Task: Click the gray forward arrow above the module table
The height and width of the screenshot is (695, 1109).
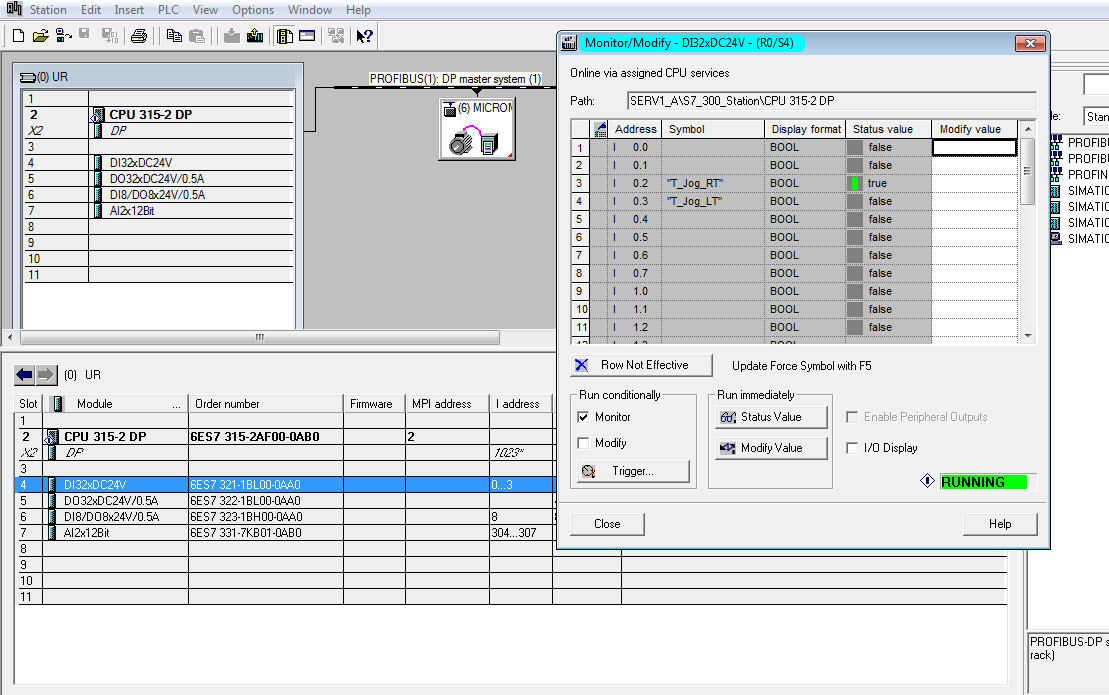Action: (x=46, y=375)
